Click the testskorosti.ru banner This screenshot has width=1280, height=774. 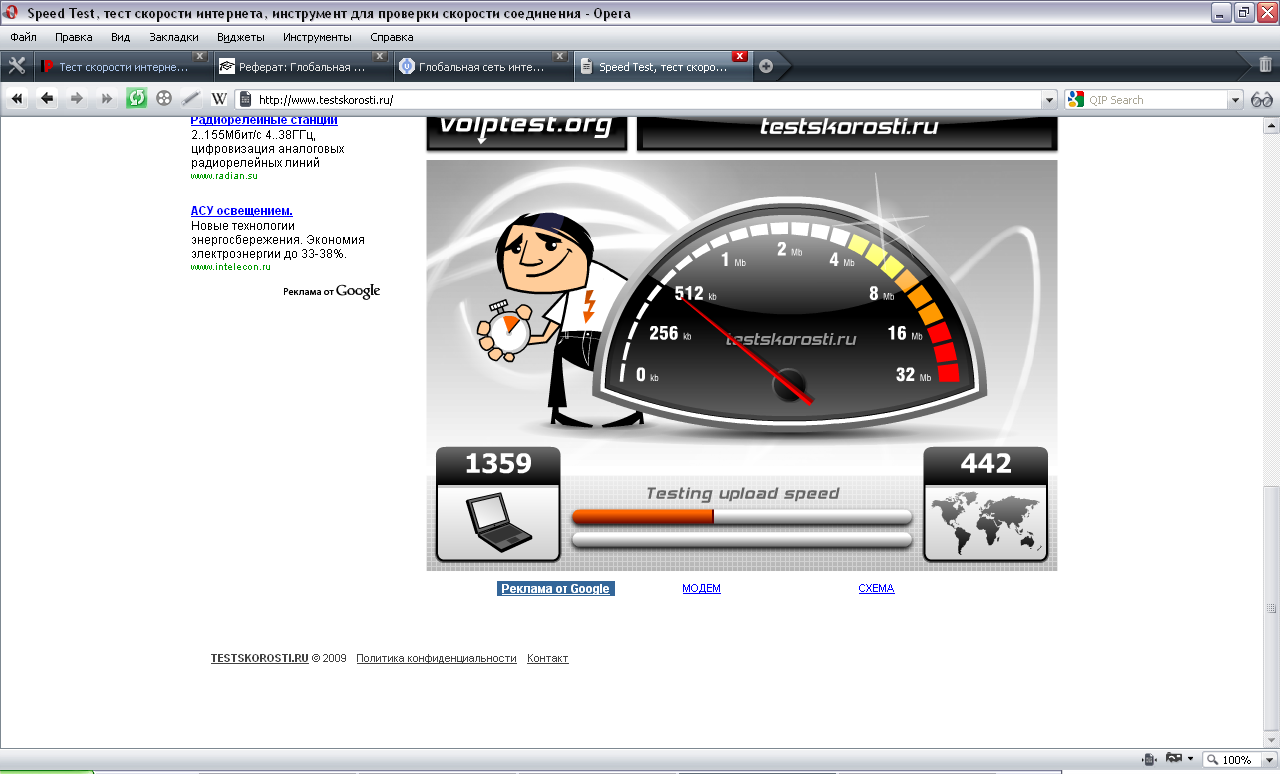(847, 132)
